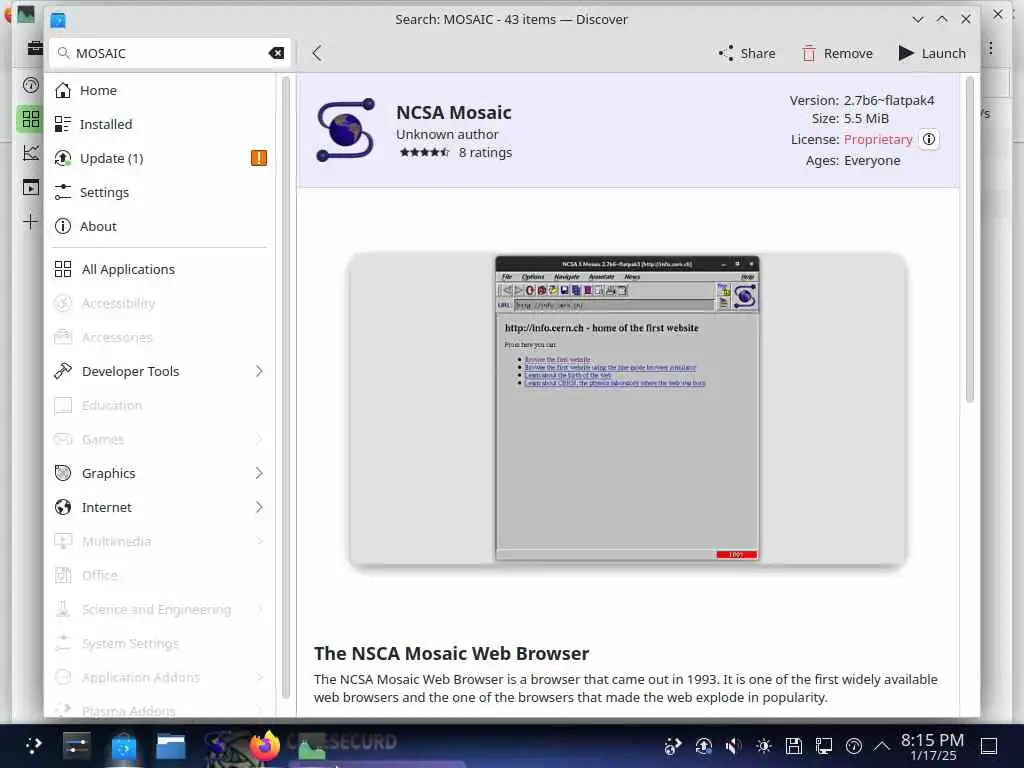Screen dimensions: 1024x768
Task: Open the brightness tray icon
Action: click(763, 746)
